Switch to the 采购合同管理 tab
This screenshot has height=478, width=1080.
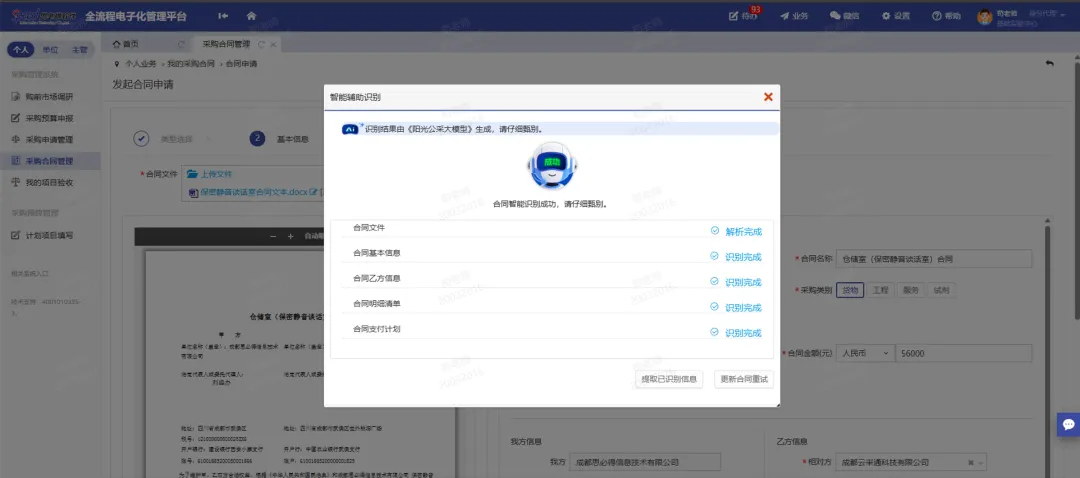tap(226, 44)
